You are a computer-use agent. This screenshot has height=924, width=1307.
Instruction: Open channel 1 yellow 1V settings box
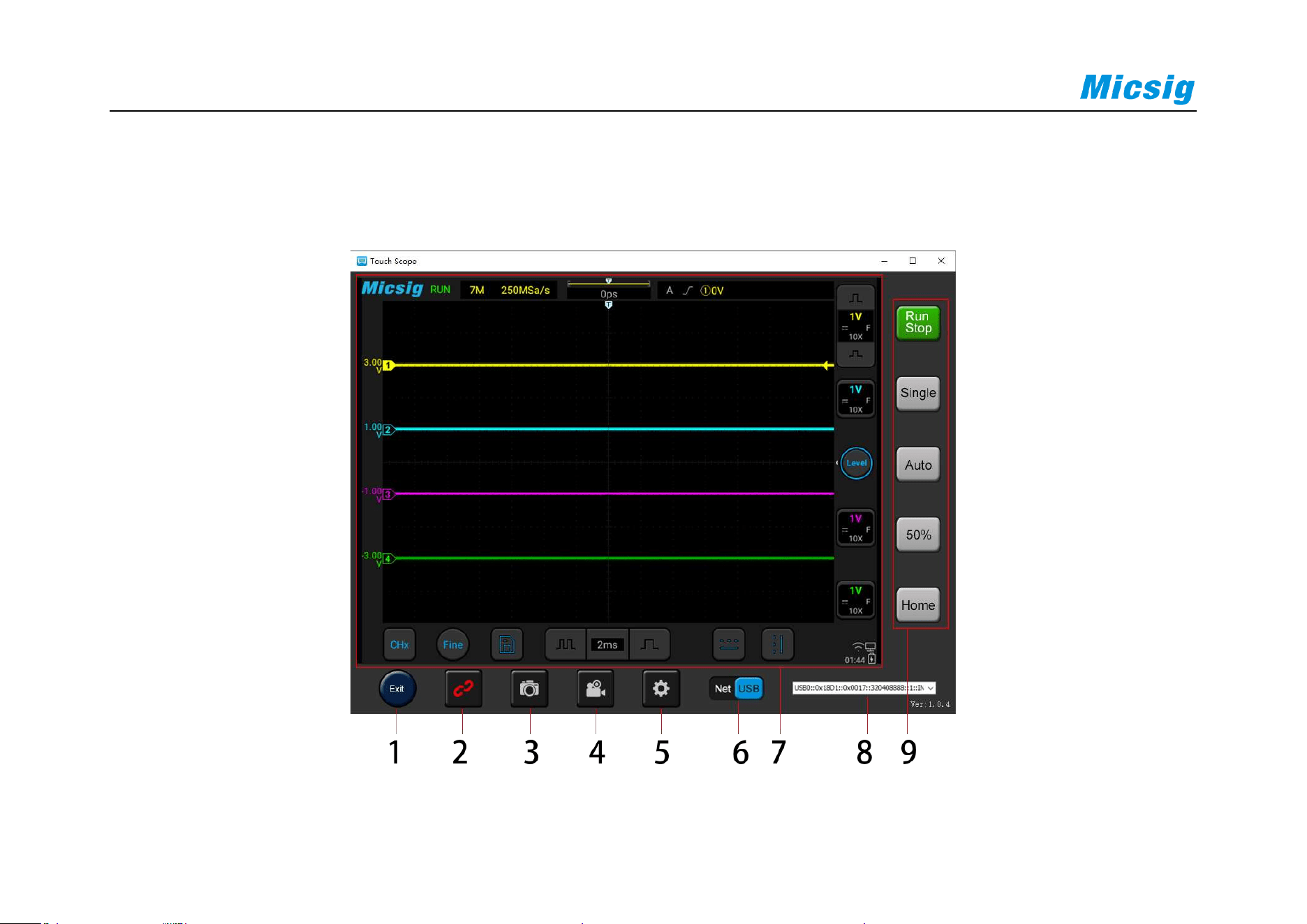[856, 326]
